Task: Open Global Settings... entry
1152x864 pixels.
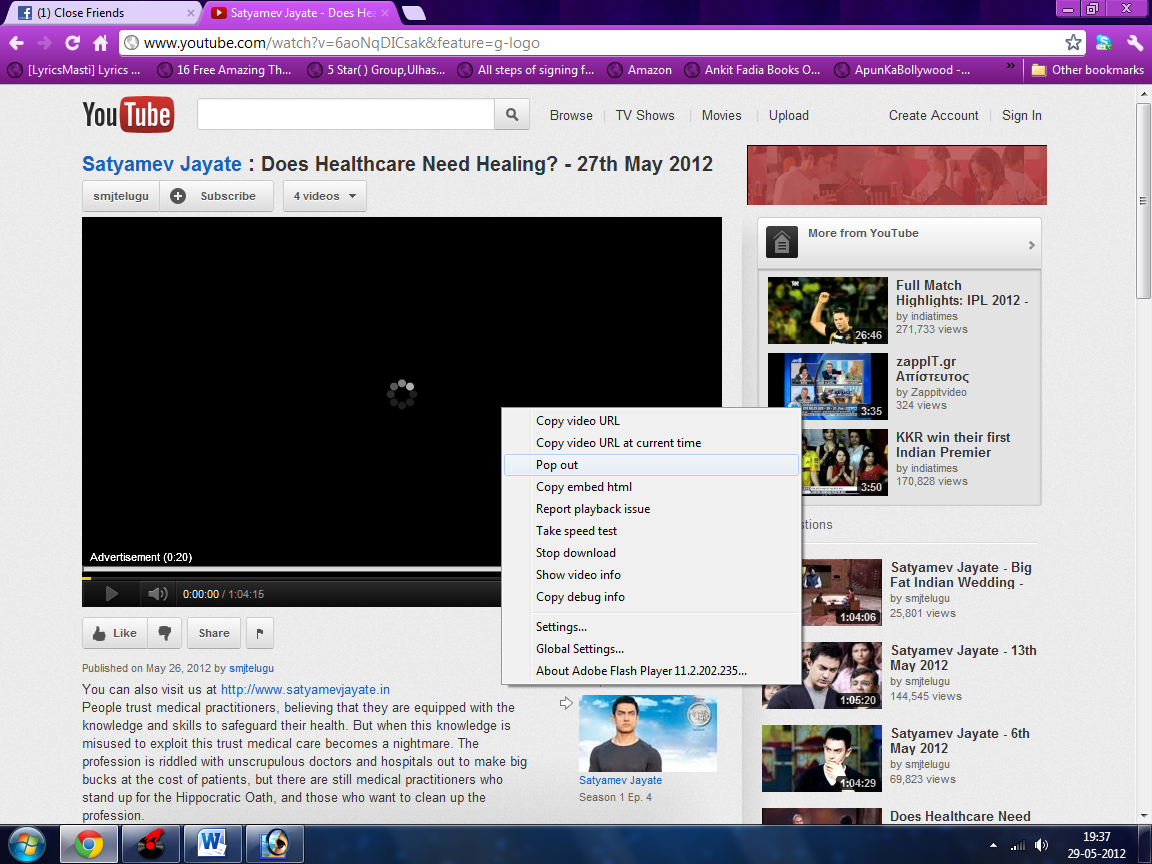Action: (652, 649)
